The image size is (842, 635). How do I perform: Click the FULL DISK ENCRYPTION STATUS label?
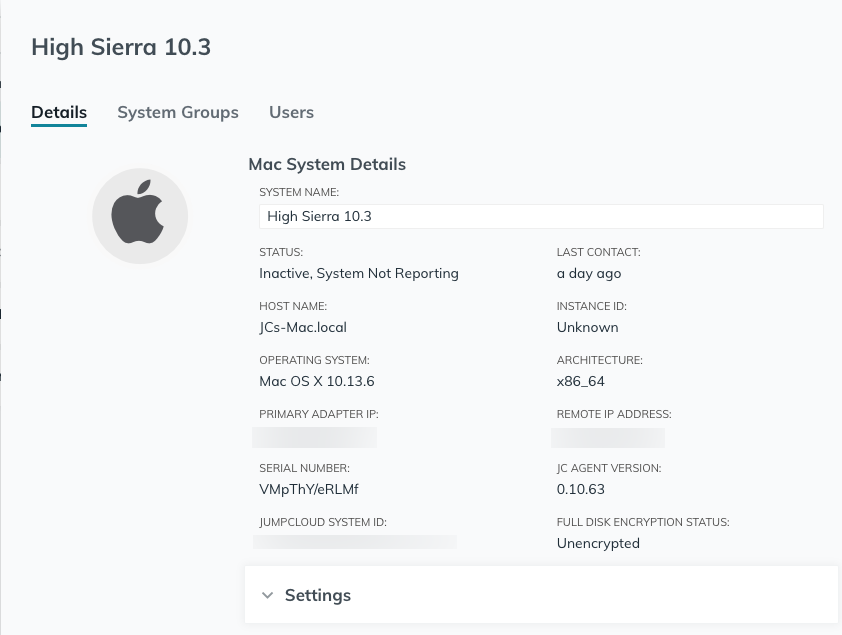coord(643,522)
